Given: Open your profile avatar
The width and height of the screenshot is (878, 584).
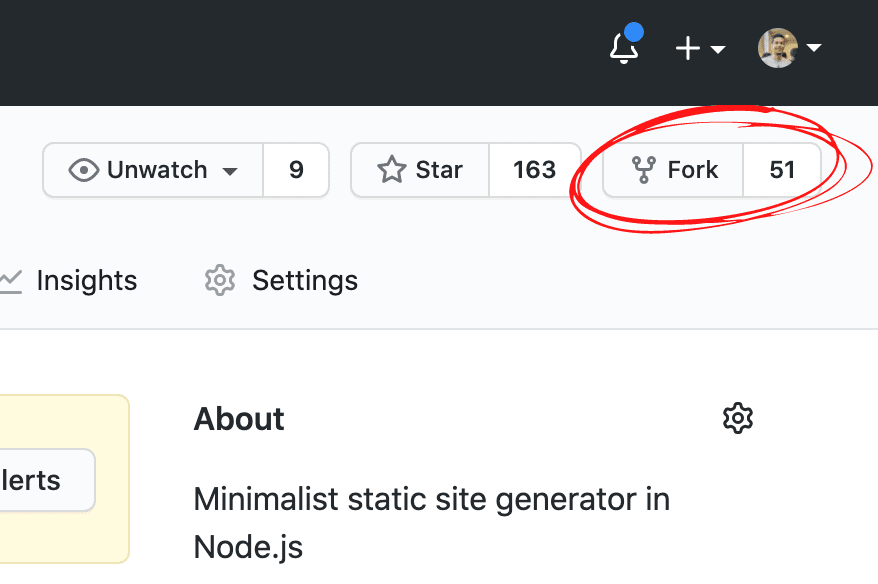Looking at the screenshot, I should 777,47.
